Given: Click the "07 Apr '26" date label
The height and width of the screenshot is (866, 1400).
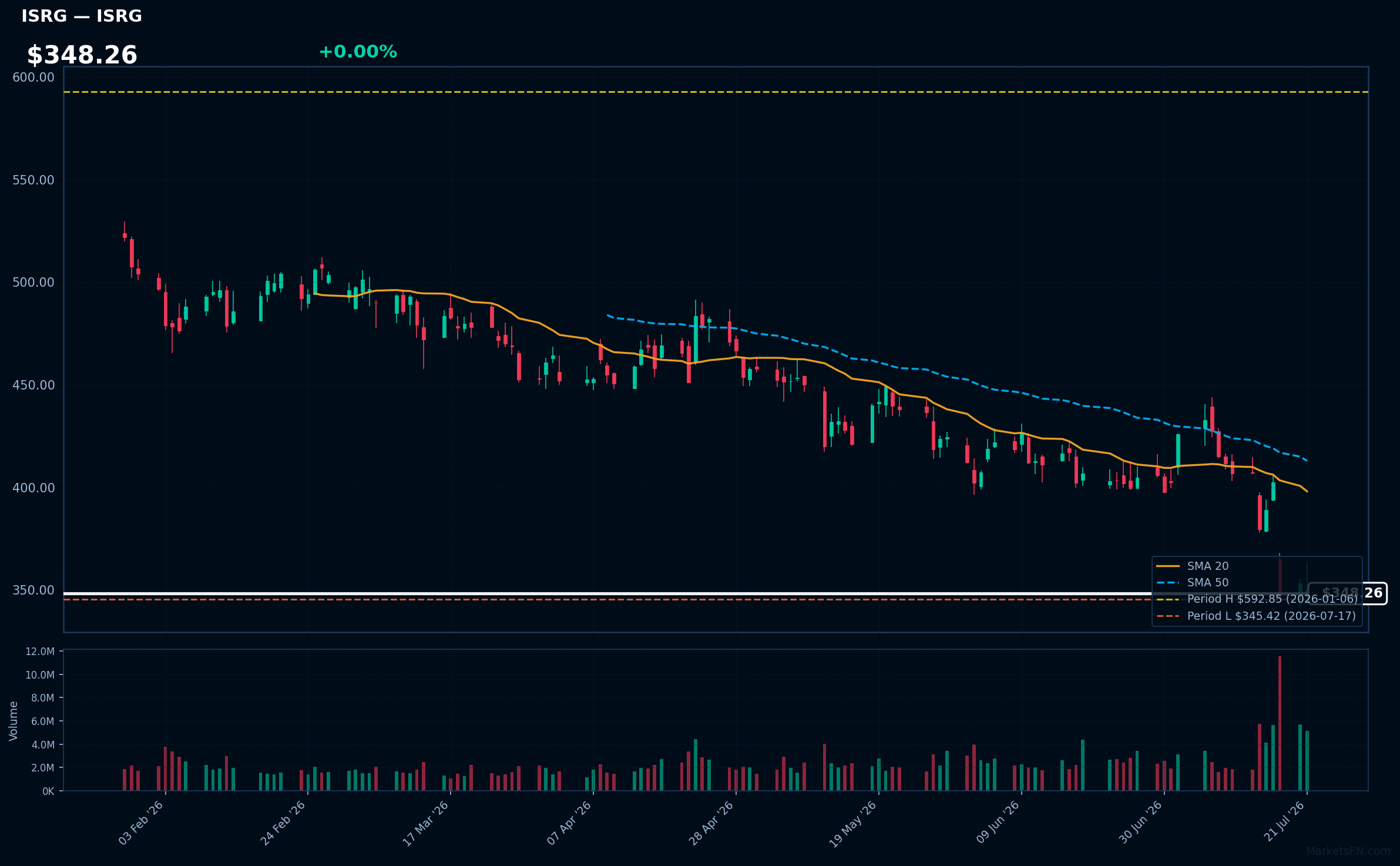Looking at the screenshot, I should (569, 823).
